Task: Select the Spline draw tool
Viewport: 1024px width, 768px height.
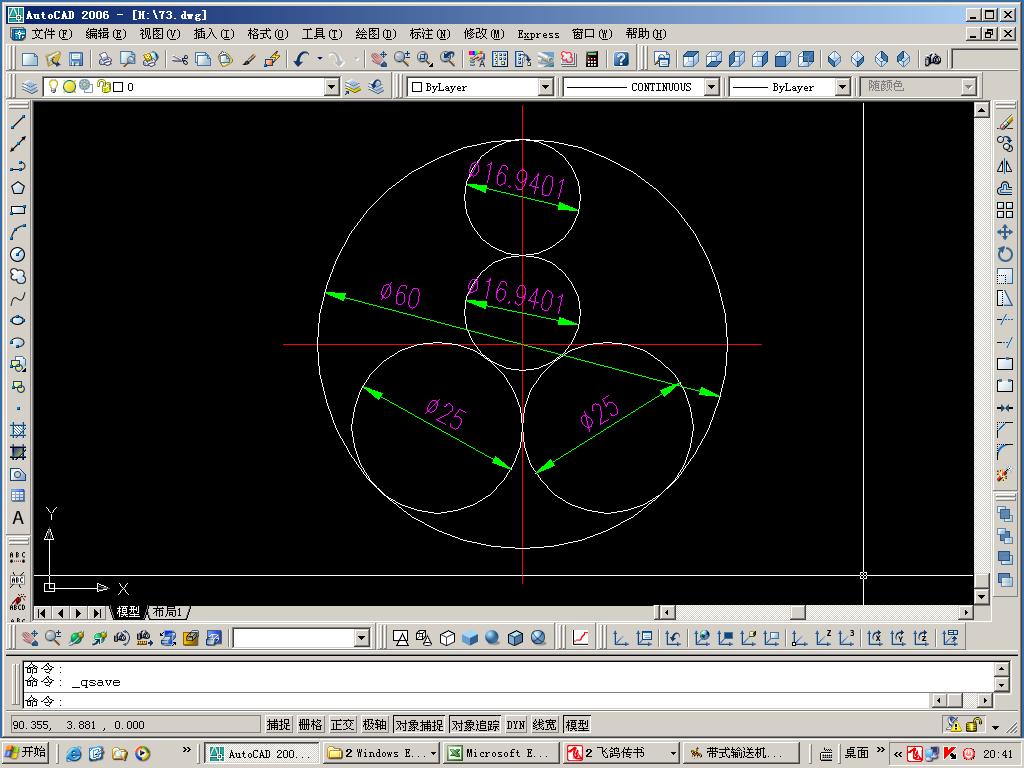Action: point(18,298)
